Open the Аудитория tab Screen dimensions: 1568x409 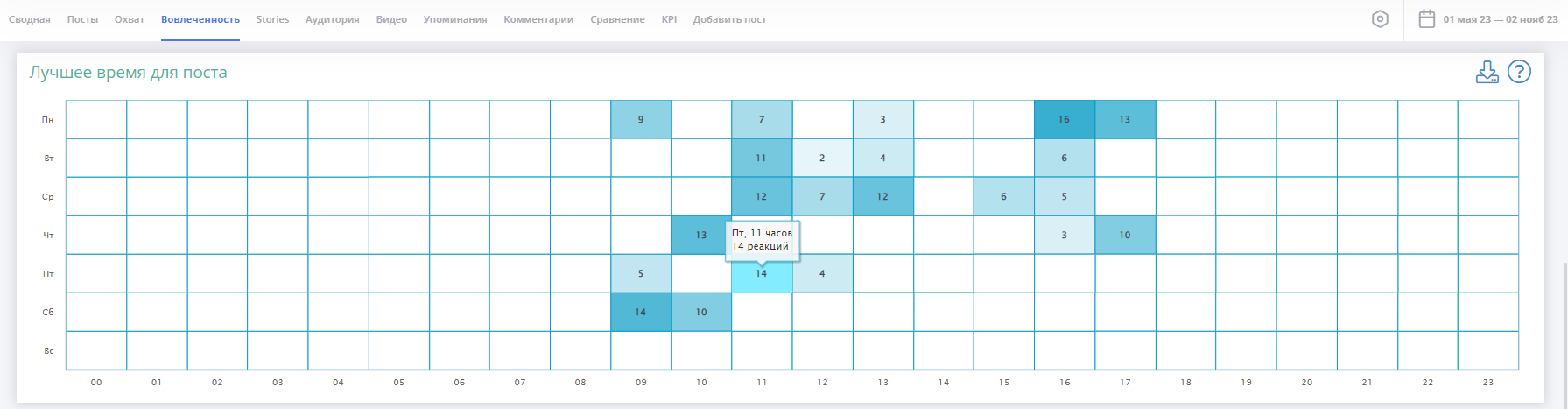333,19
